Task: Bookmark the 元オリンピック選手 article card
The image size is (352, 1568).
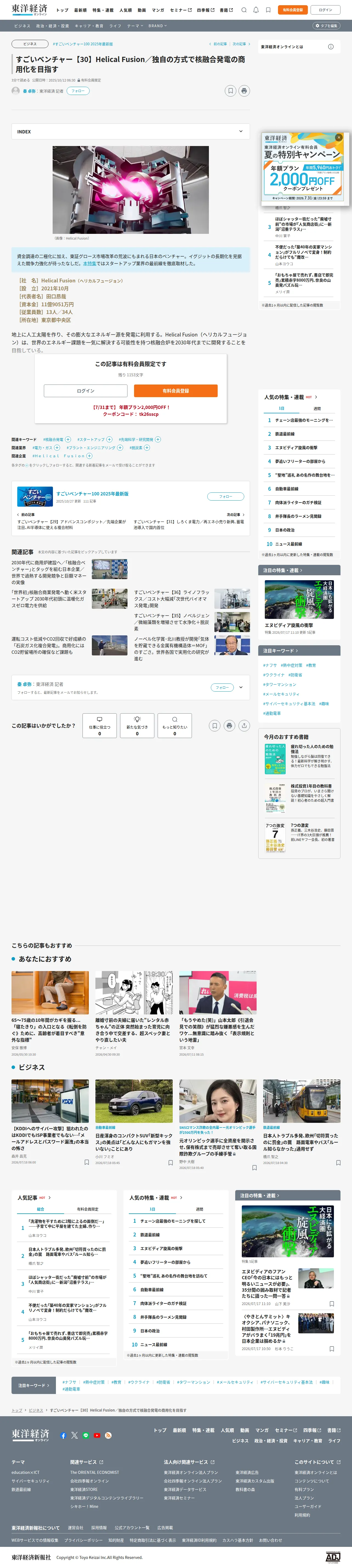Action: coord(254,1168)
